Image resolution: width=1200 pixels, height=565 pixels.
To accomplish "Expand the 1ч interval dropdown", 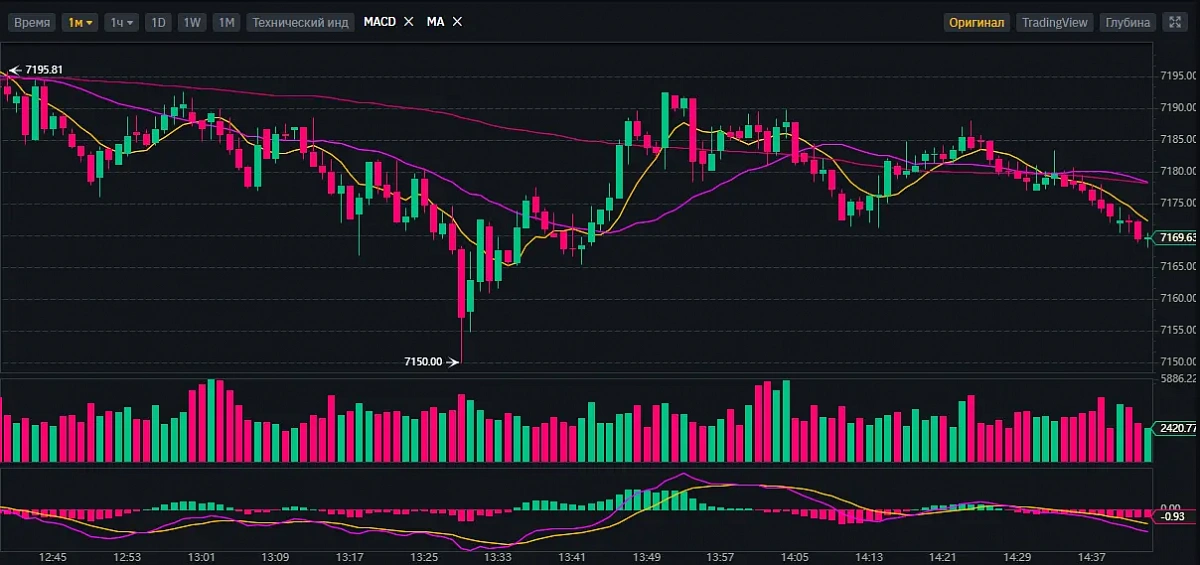I will 121,22.
